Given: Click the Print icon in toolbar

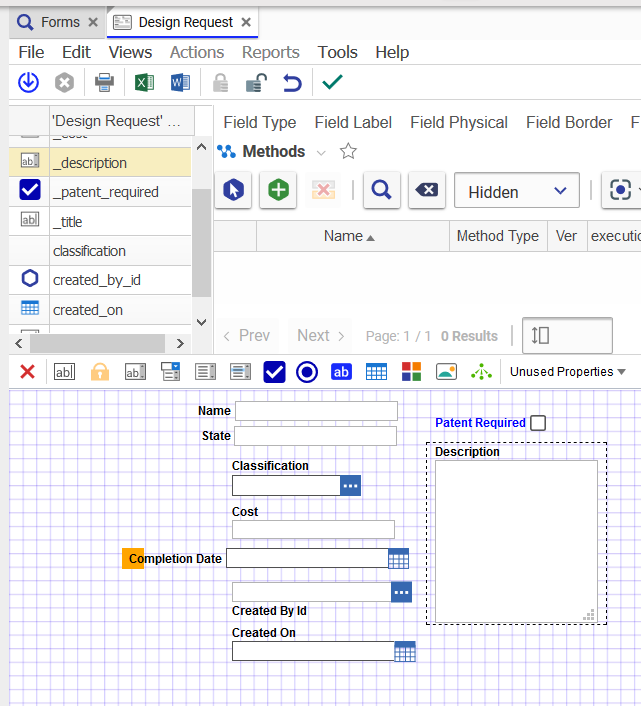Looking at the screenshot, I should 104,83.
